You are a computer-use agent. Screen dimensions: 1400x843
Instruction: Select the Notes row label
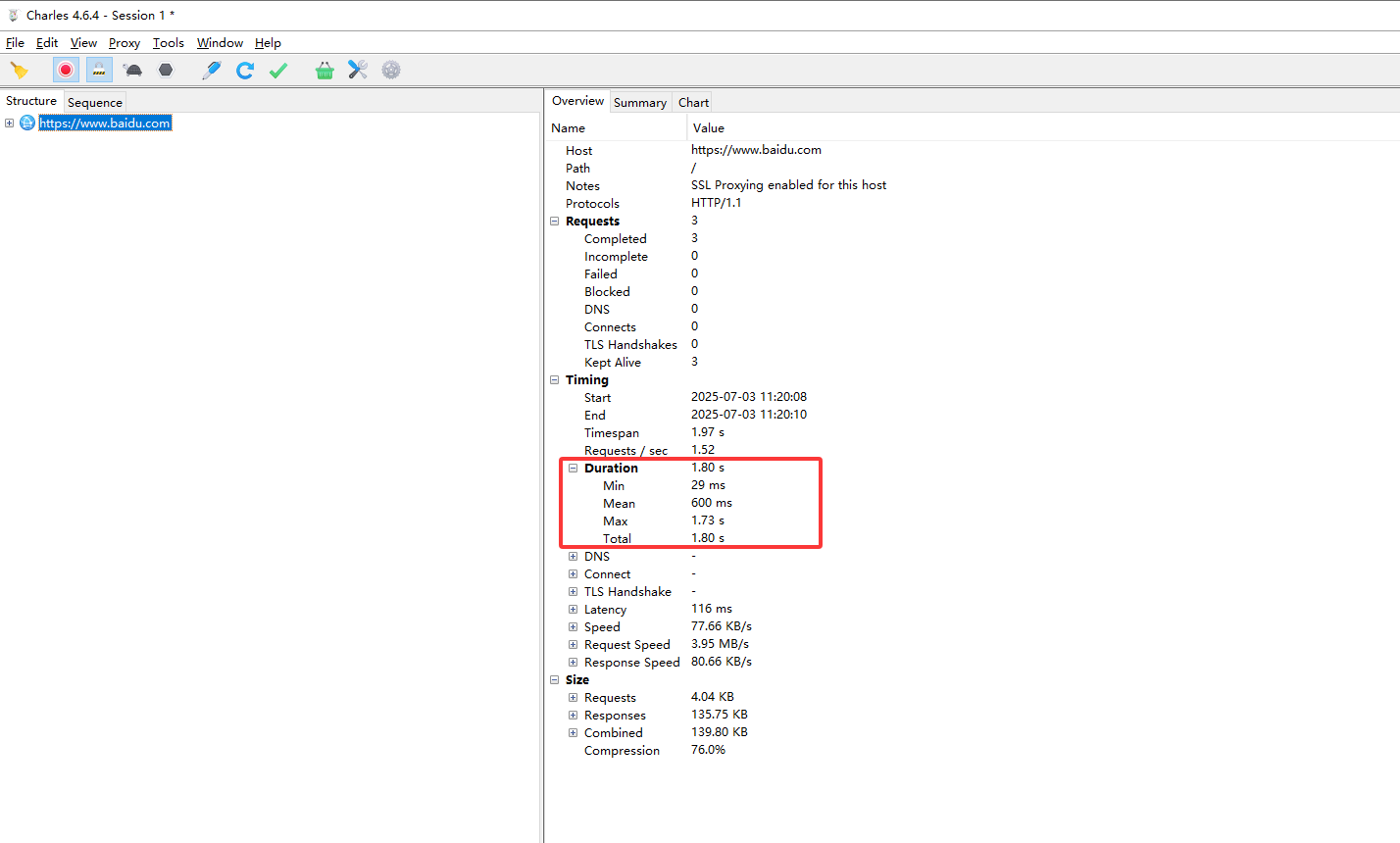click(x=582, y=186)
